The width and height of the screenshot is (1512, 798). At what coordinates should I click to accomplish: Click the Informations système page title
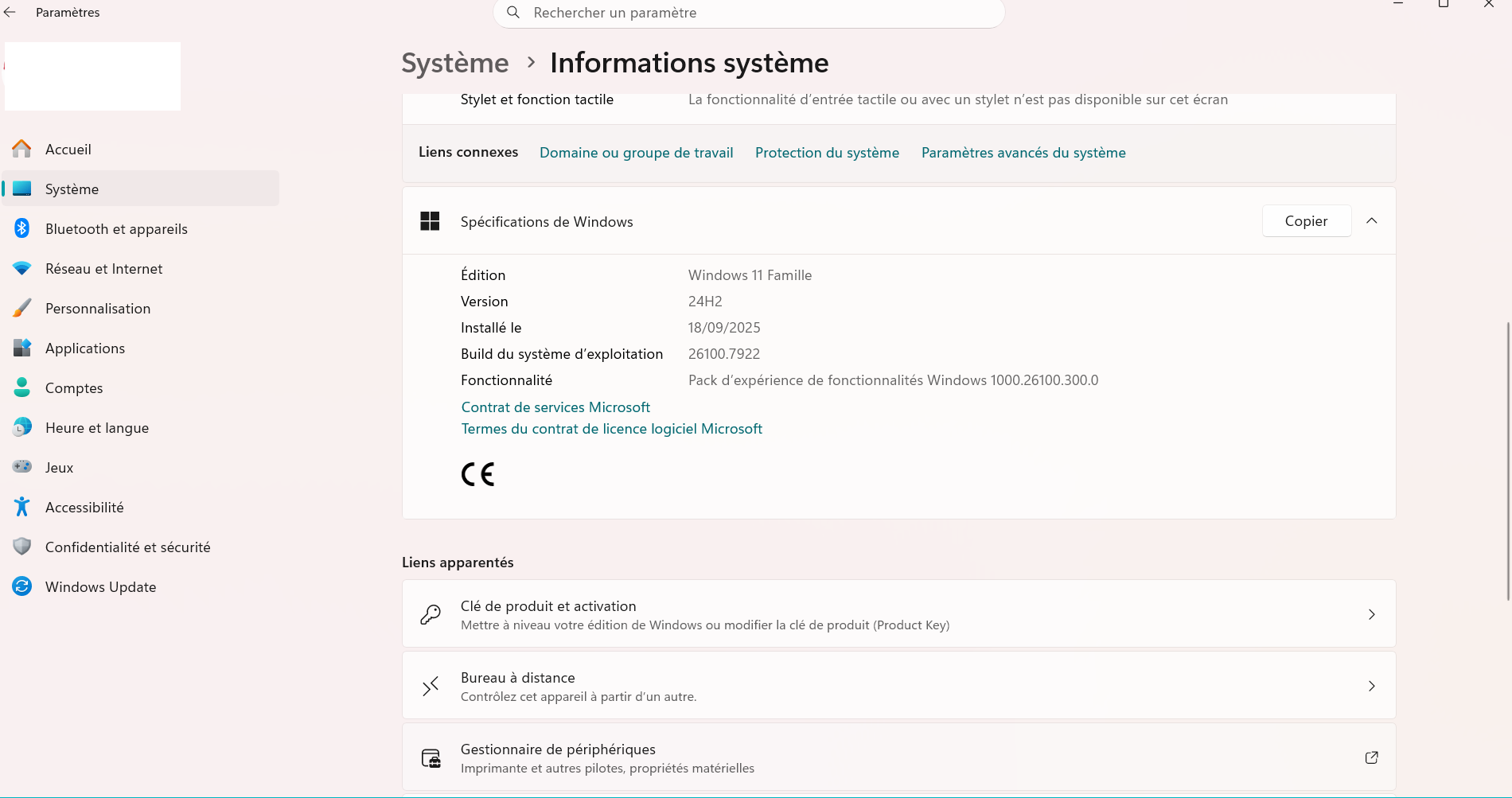[689, 63]
